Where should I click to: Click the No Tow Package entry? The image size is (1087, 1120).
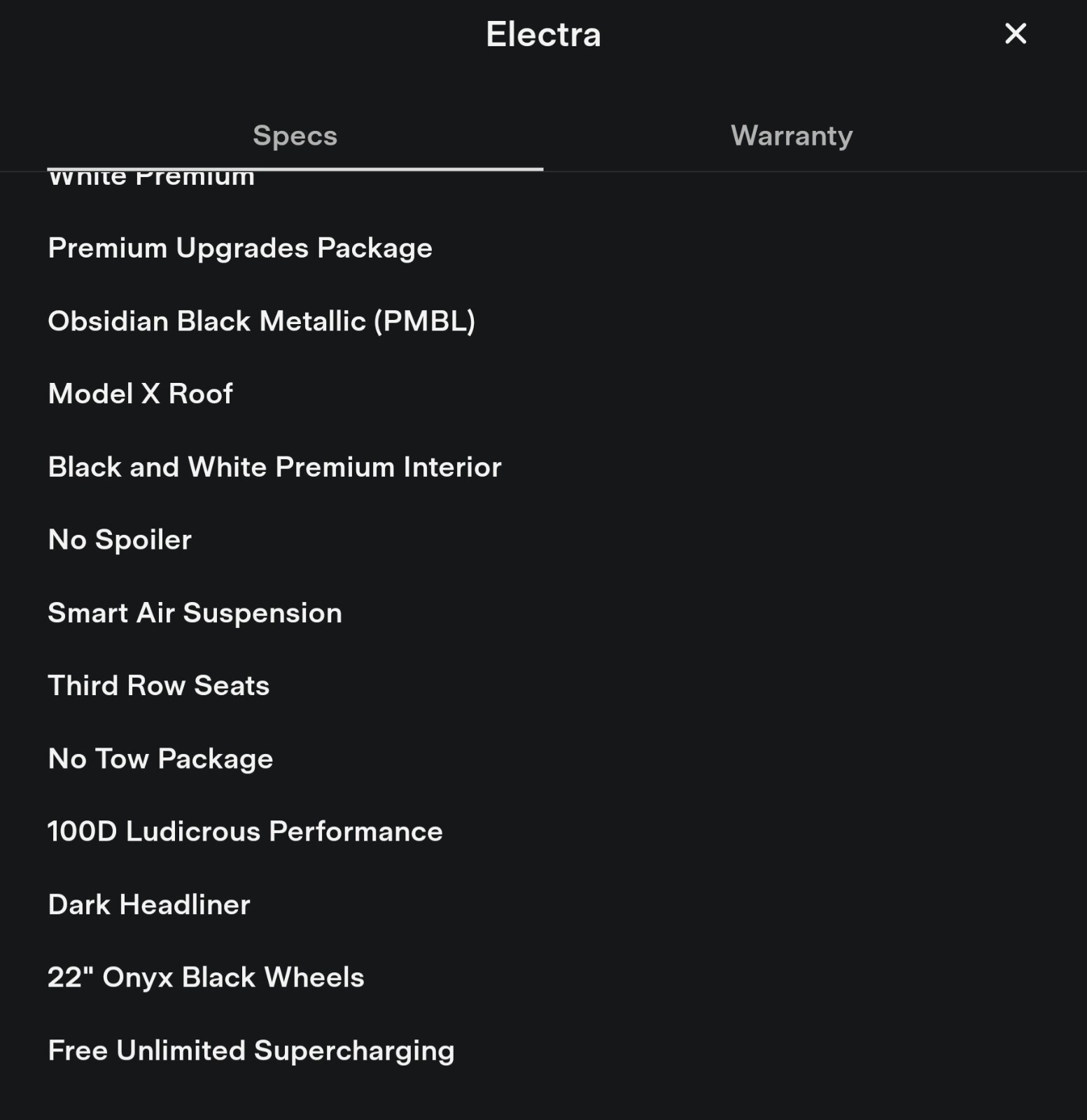point(160,759)
